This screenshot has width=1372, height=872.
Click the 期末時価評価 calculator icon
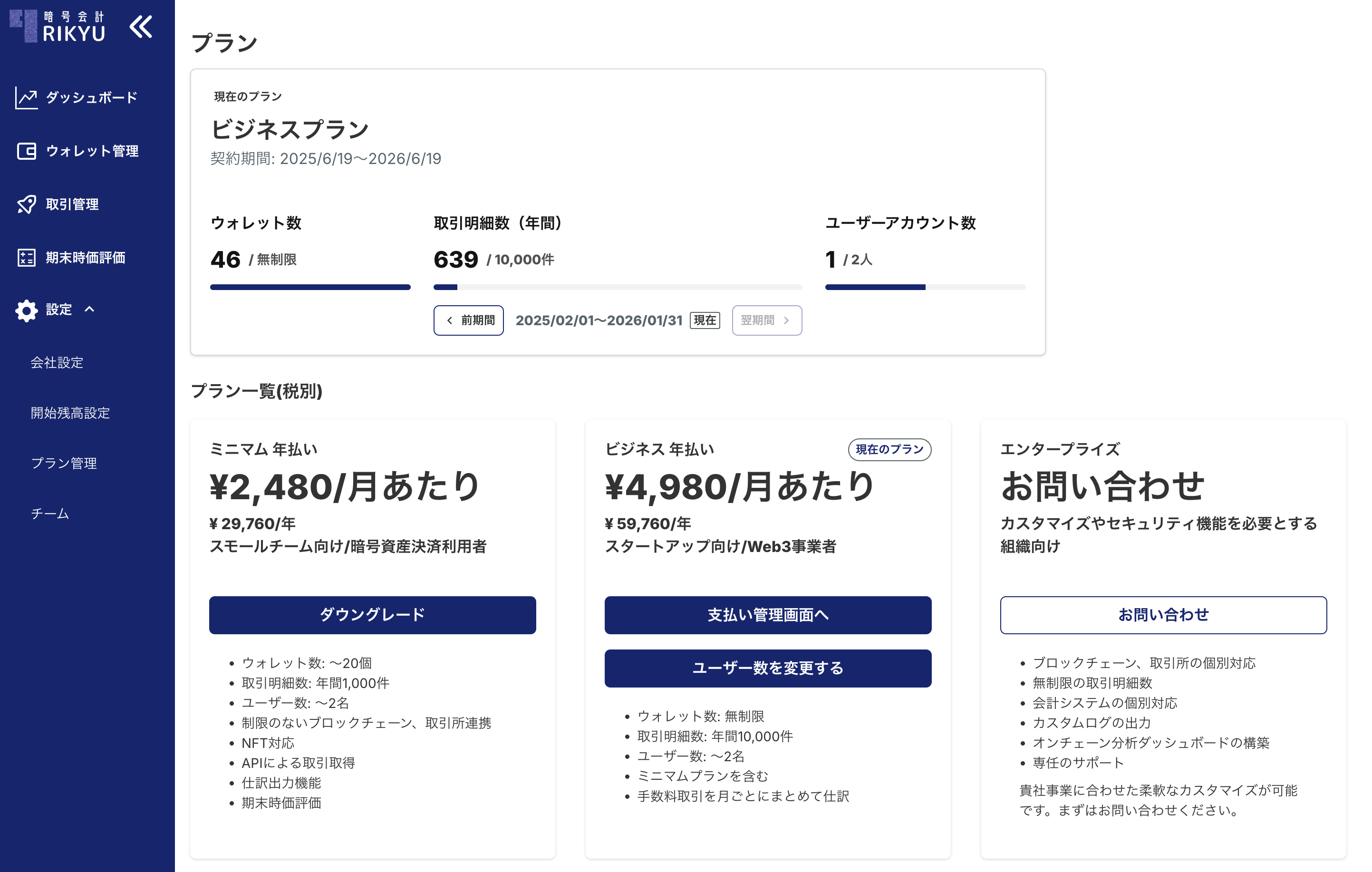click(x=26, y=258)
